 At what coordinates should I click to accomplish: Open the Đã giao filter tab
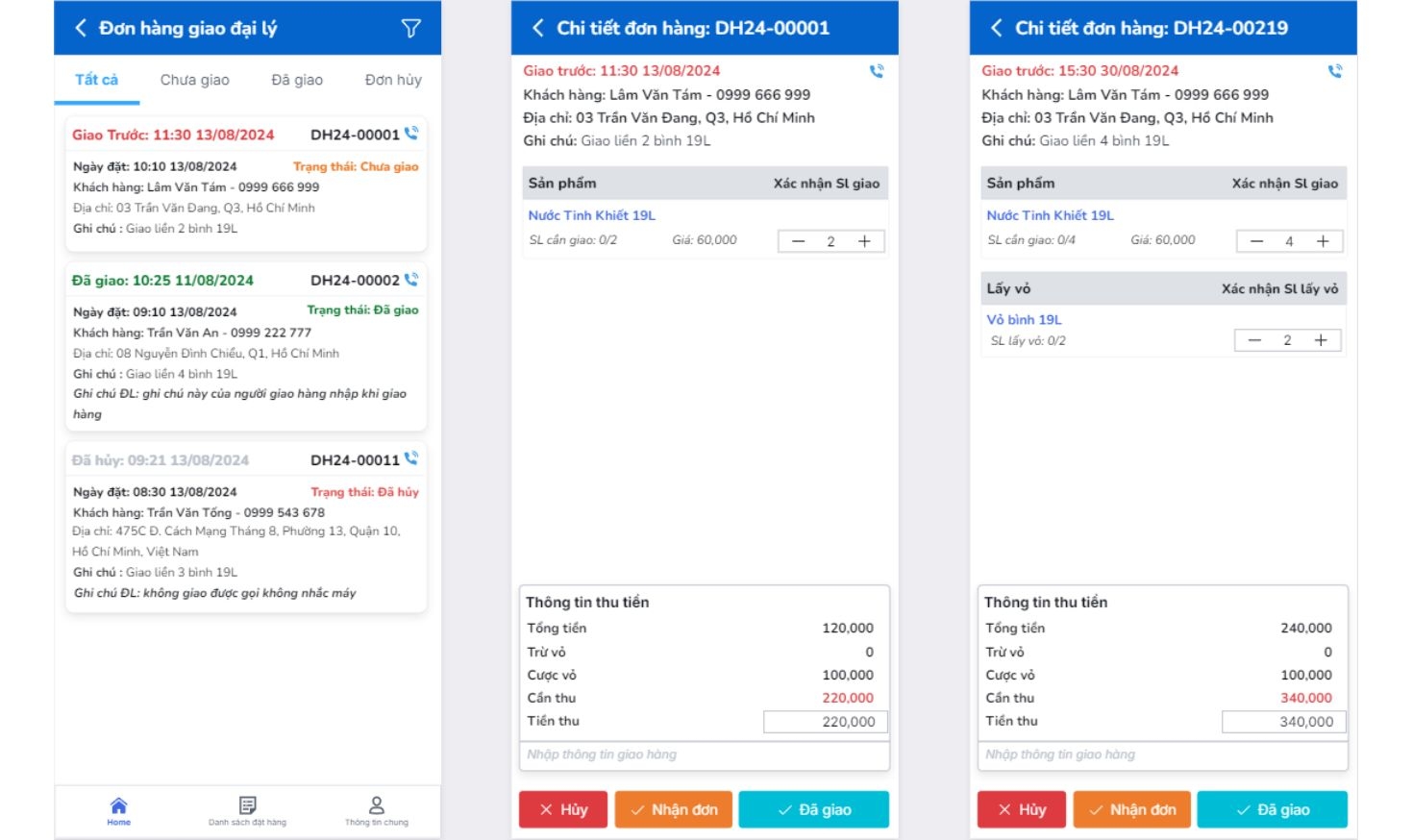coord(299,80)
